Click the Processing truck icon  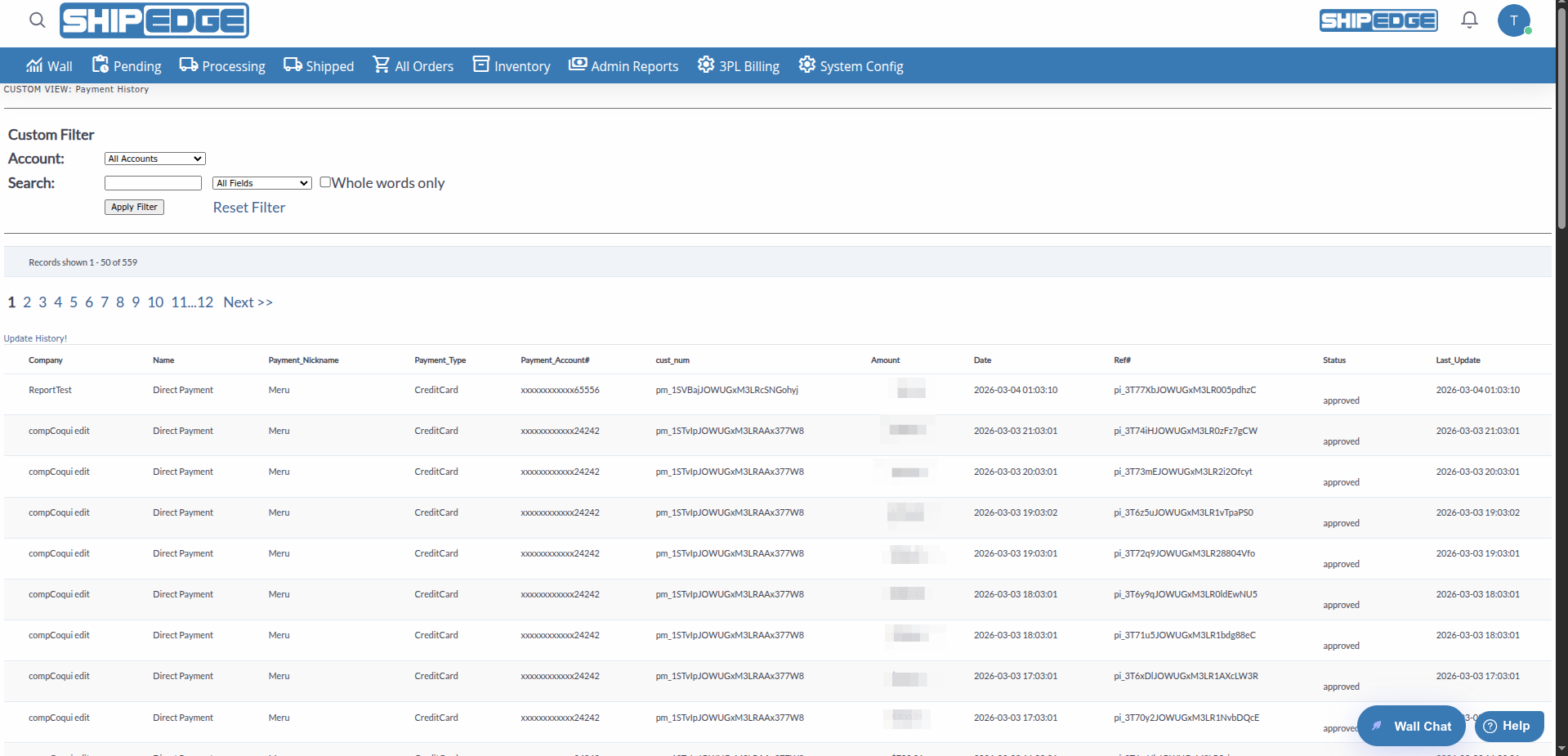[189, 65]
